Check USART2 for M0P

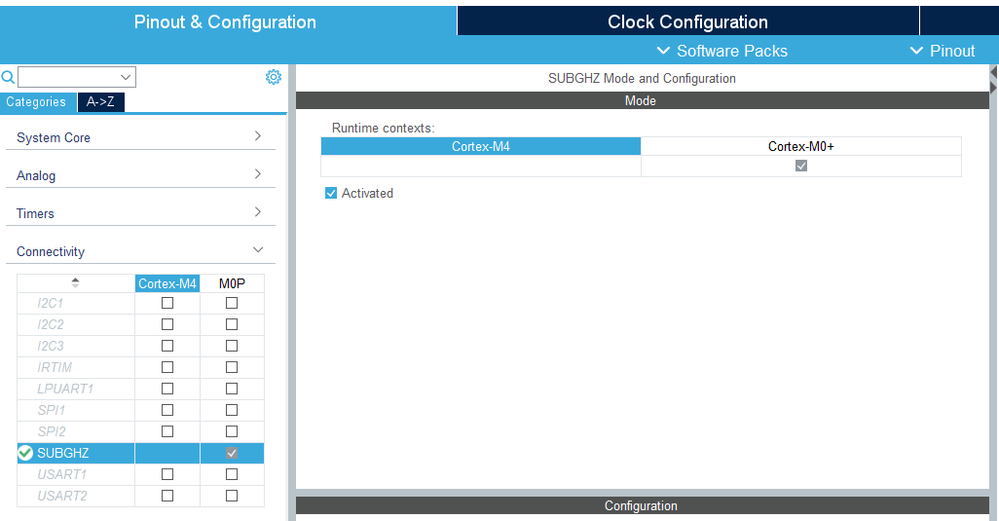point(232,496)
